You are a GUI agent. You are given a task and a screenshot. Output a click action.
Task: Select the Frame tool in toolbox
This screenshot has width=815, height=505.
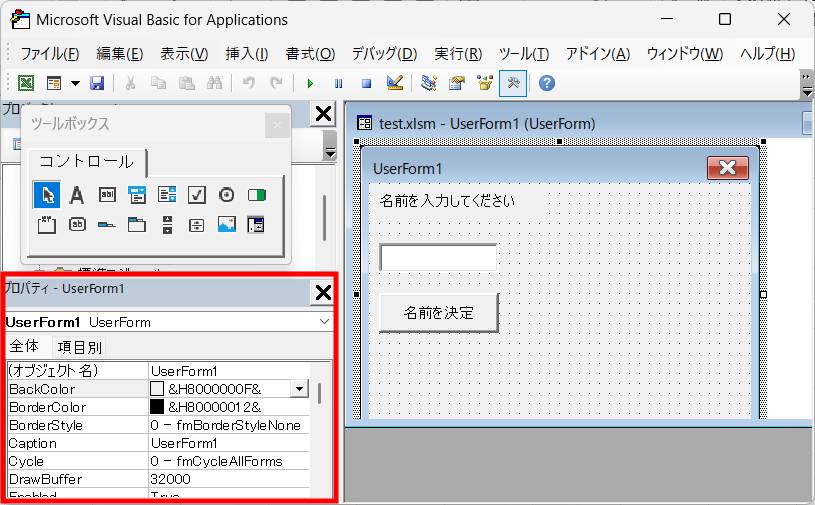tap(47, 225)
